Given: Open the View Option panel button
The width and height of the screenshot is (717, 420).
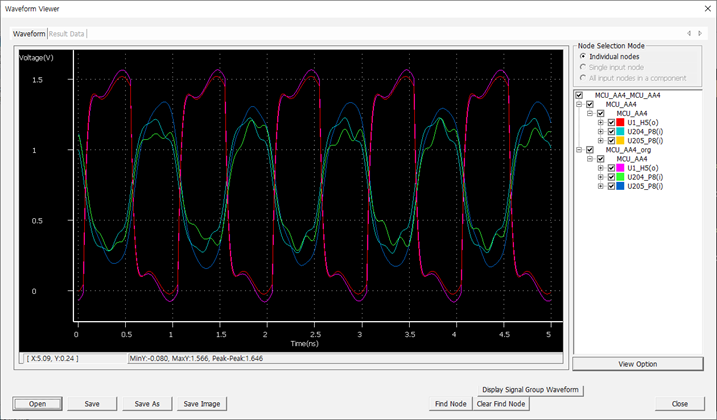Looking at the screenshot, I should [x=638, y=364].
